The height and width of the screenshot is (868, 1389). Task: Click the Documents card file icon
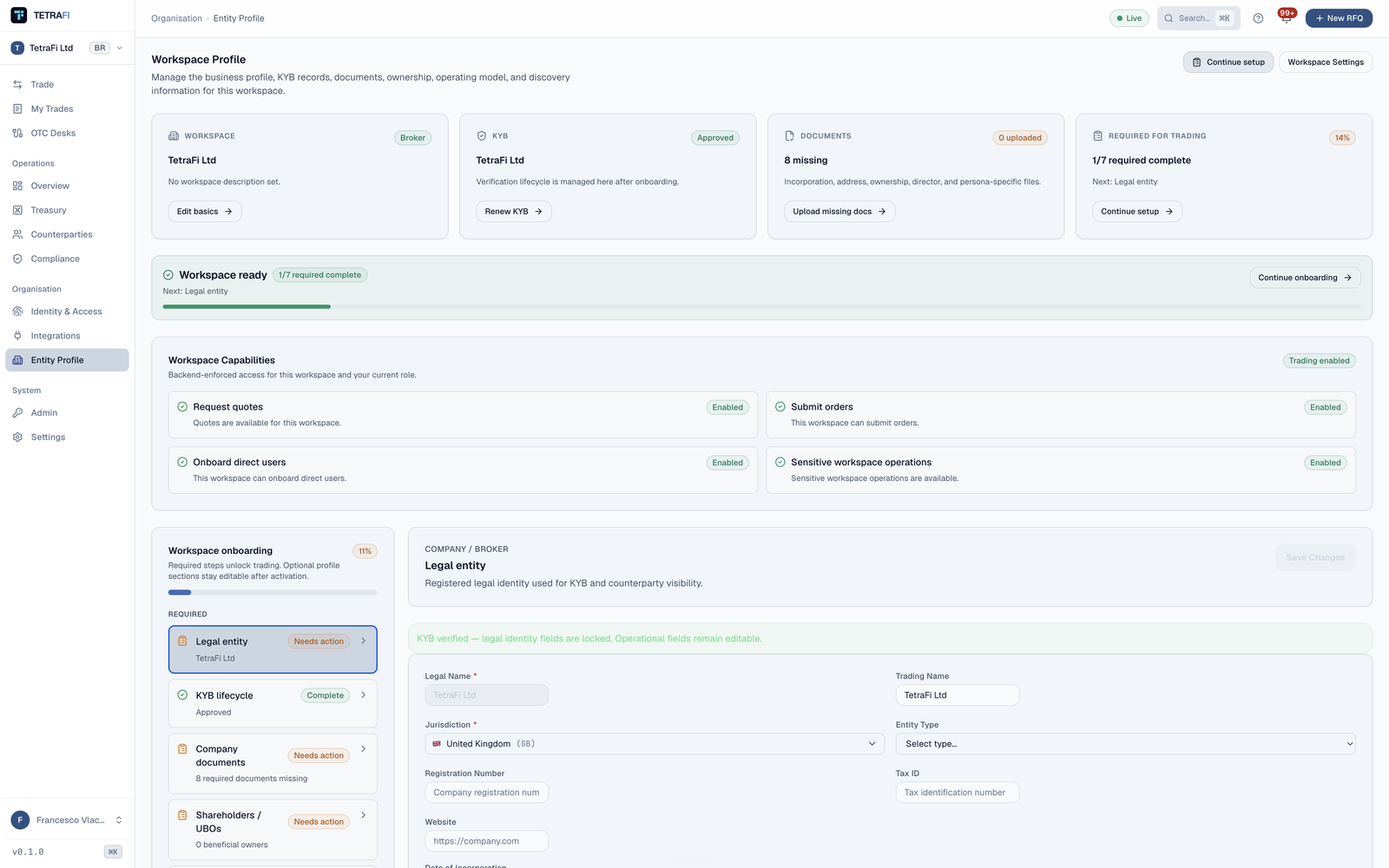pos(790,136)
